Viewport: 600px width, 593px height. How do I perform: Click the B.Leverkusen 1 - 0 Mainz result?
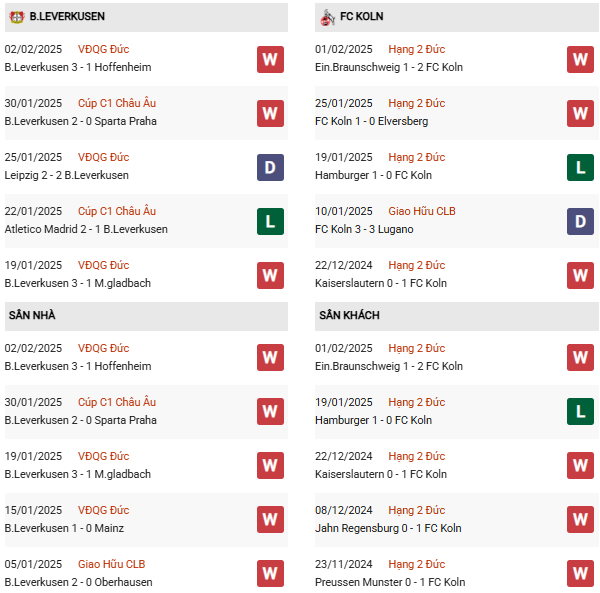(66, 529)
